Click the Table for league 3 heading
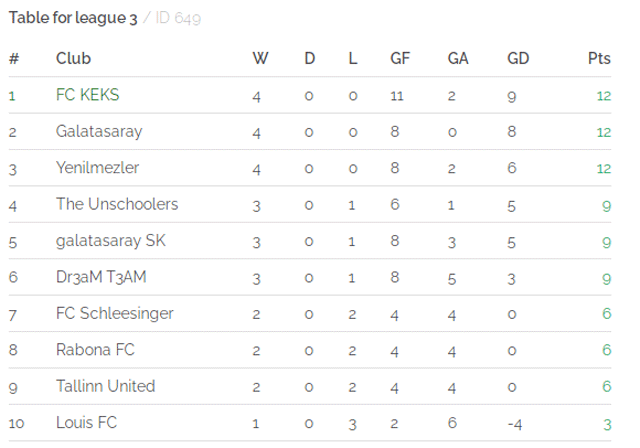The image size is (640, 448). [x=73, y=18]
